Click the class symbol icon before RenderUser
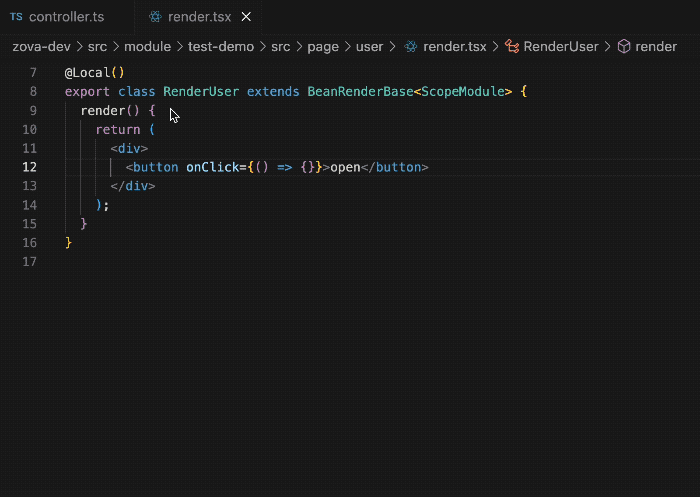The image size is (700, 497). click(x=512, y=46)
